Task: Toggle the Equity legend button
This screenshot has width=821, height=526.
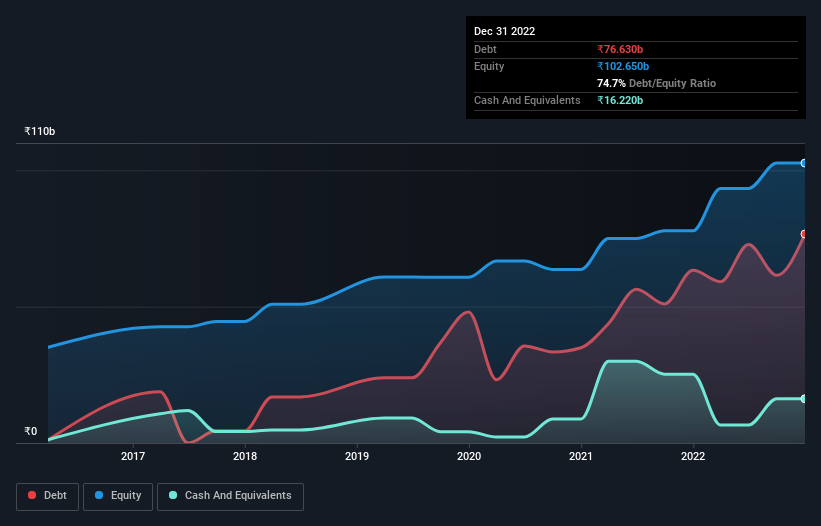Action: [118, 496]
